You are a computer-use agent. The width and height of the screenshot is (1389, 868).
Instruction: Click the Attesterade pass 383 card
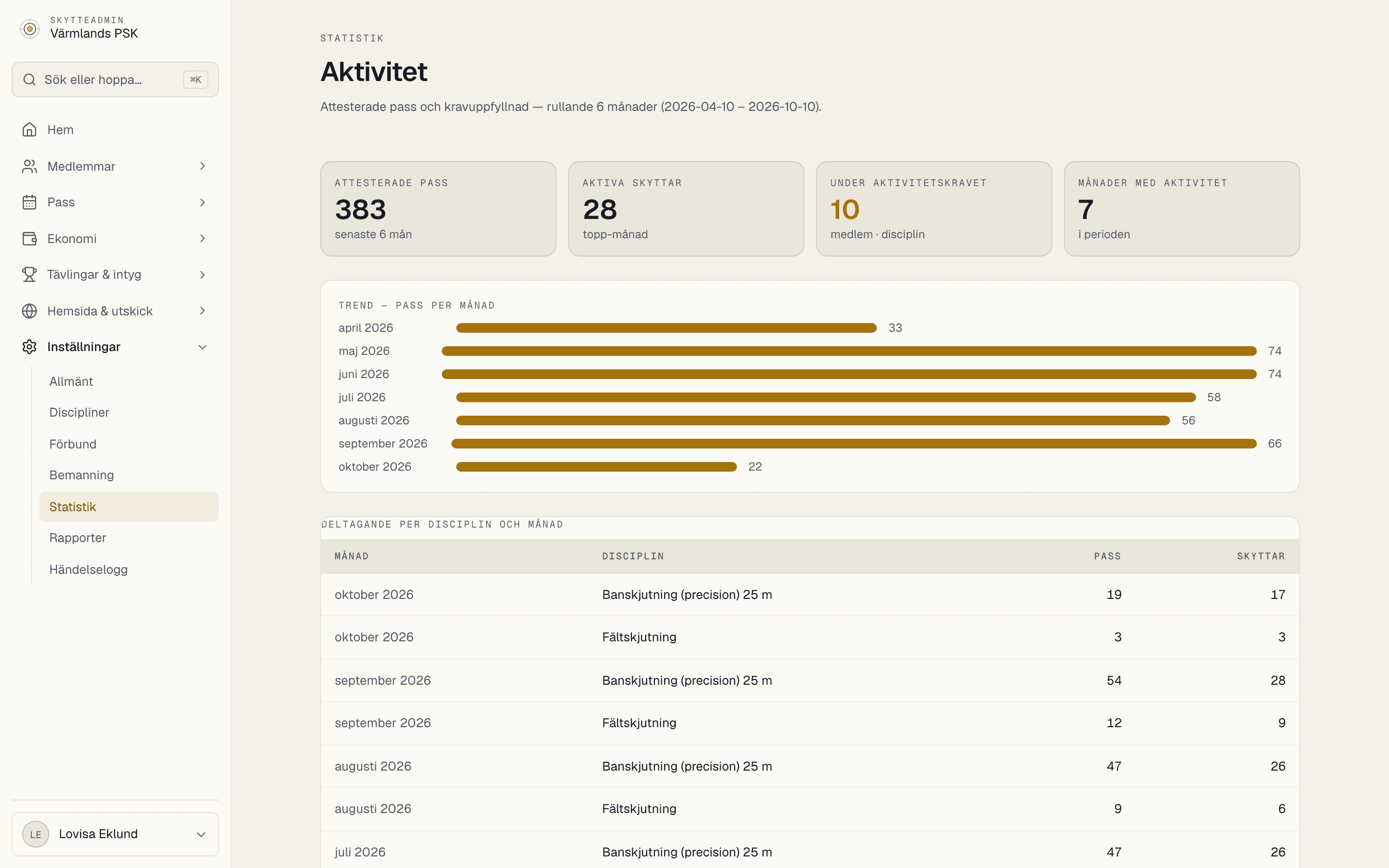coord(438,209)
